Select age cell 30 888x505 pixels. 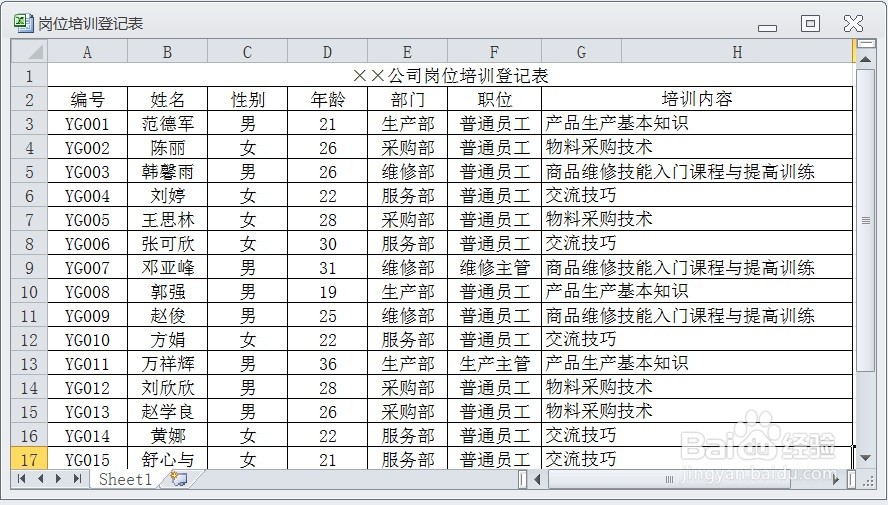tap(327, 243)
